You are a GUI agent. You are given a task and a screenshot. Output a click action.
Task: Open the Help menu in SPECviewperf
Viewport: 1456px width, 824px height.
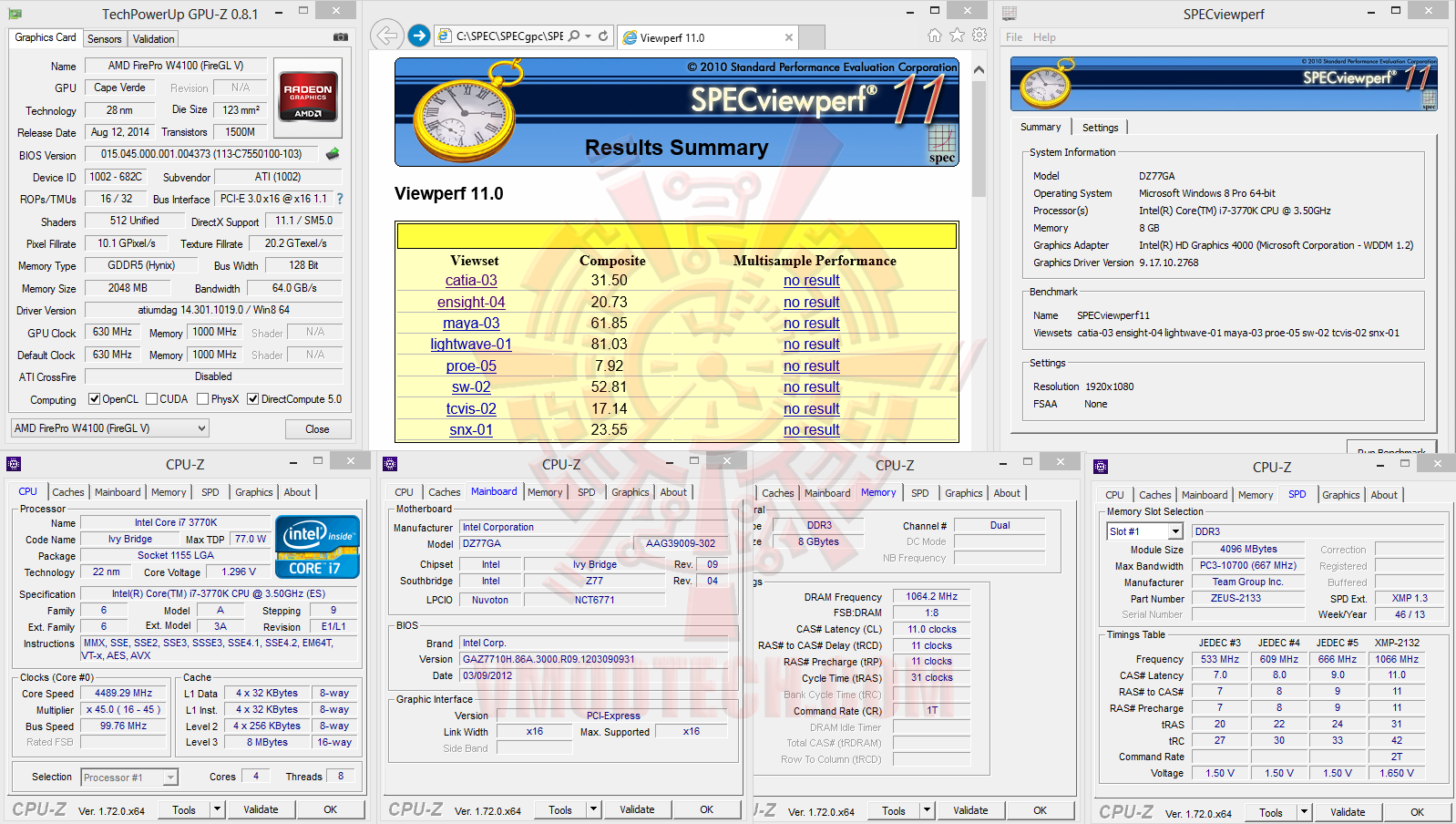click(1044, 37)
